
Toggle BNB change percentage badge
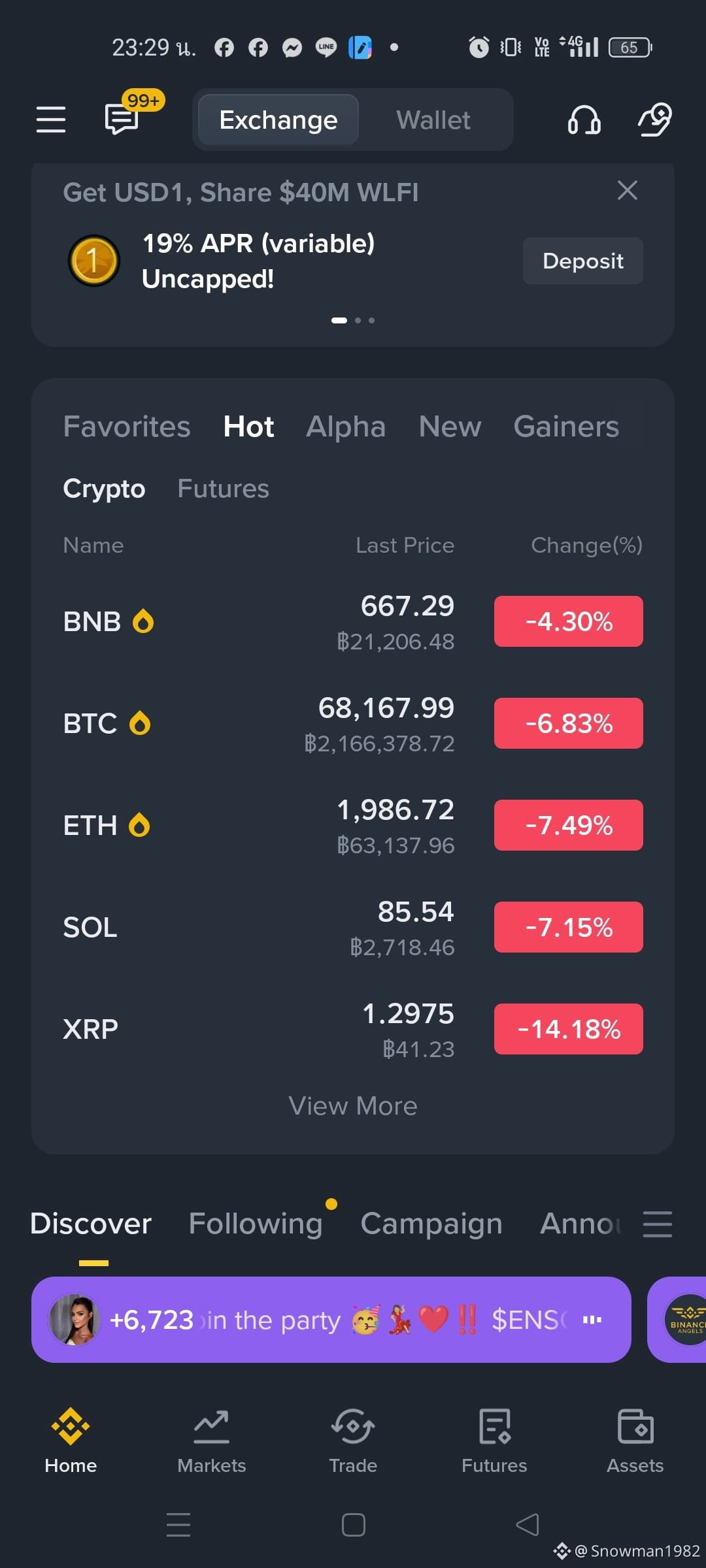pyautogui.click(x=569, y=621)
